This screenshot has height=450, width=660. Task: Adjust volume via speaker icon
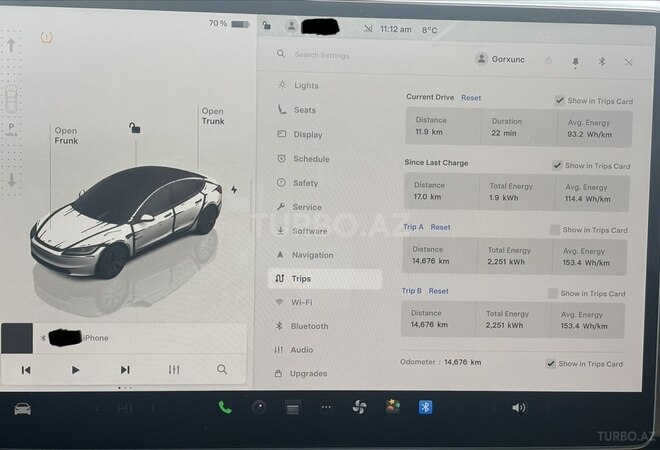(519, 408)
